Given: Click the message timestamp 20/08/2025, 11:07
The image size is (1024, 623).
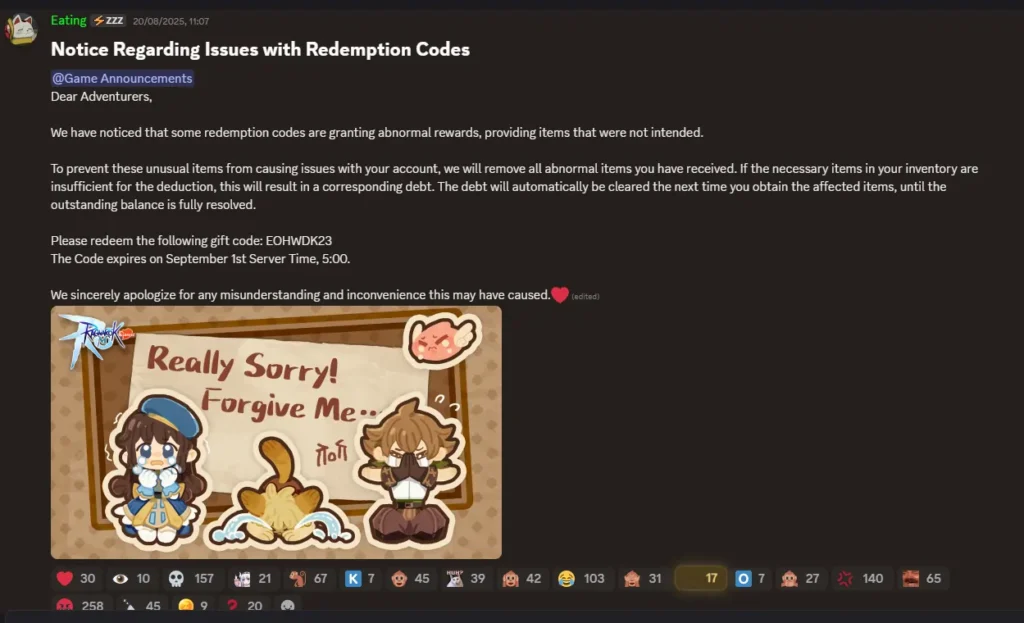Looking at the screenshot, I should point(171,22).
